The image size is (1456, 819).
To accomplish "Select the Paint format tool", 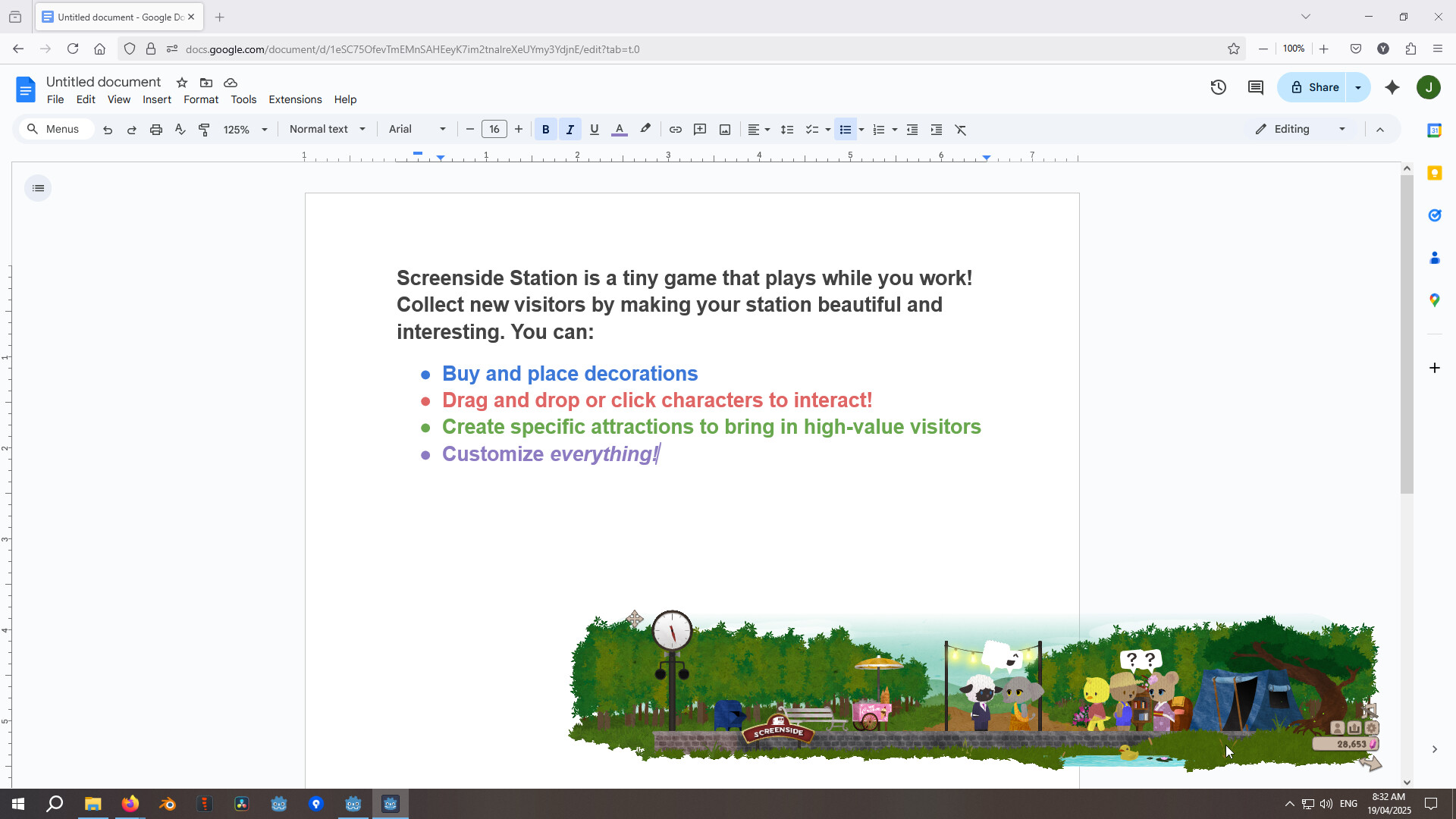I will click(x=203, y=129).
